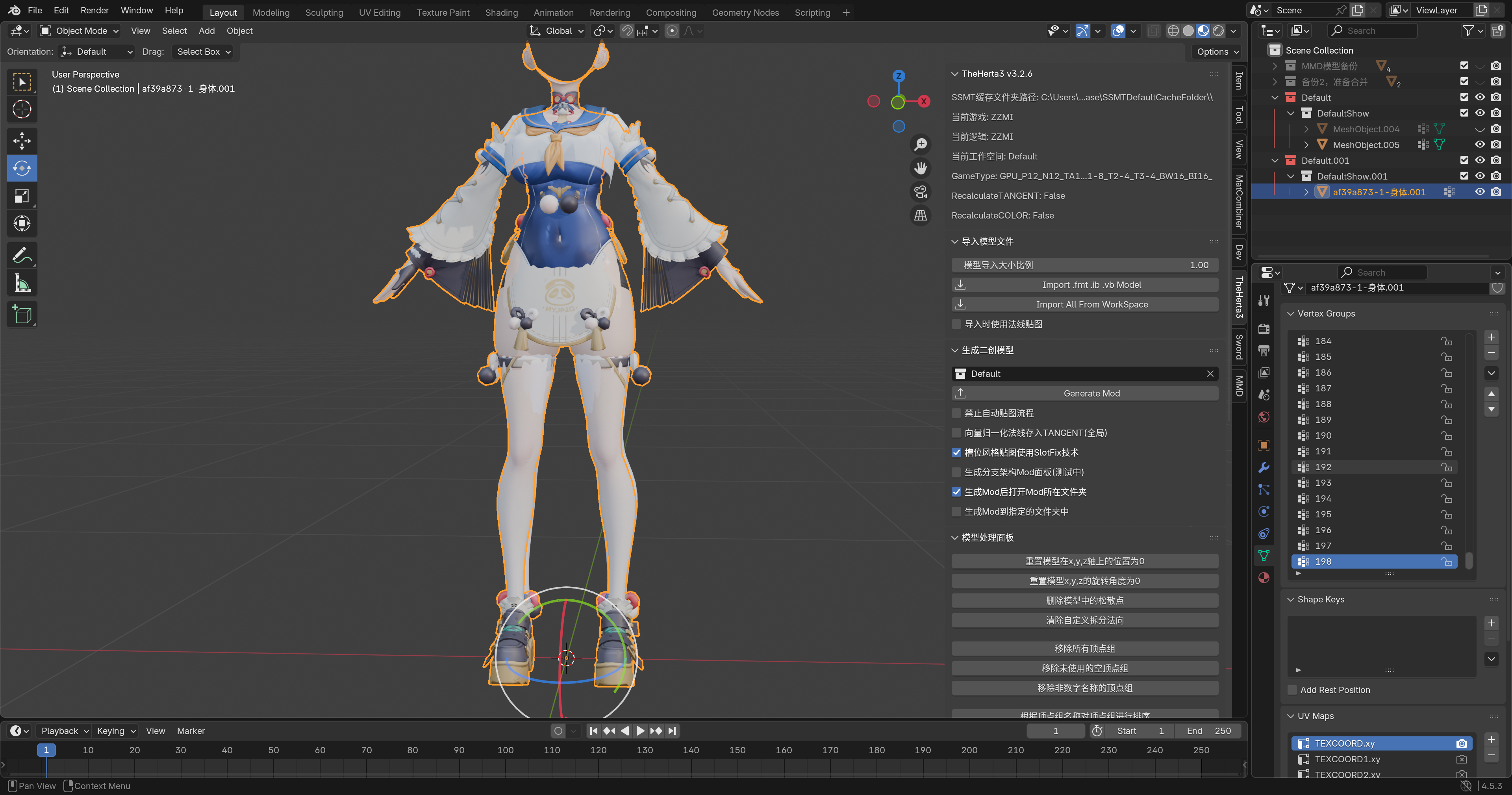Open the Object Mode dropdown
The image size is (1512, 795).
79,31
